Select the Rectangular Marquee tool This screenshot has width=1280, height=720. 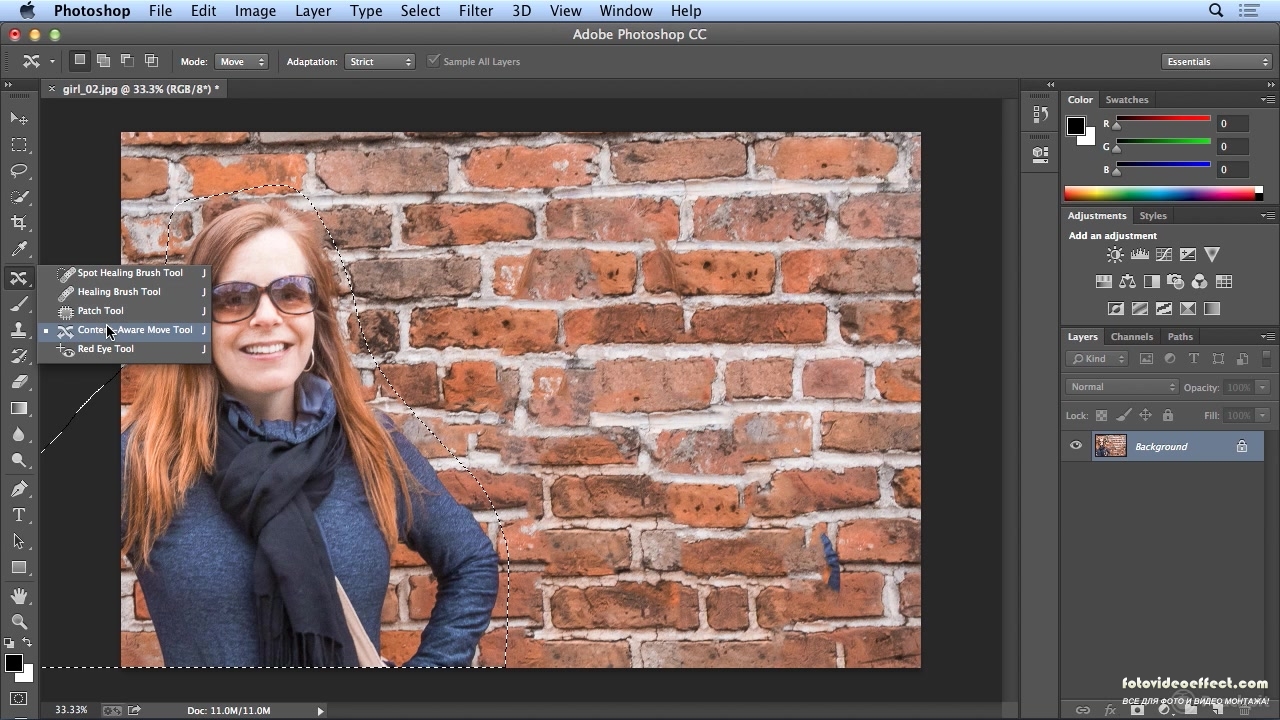pos(19,145)
